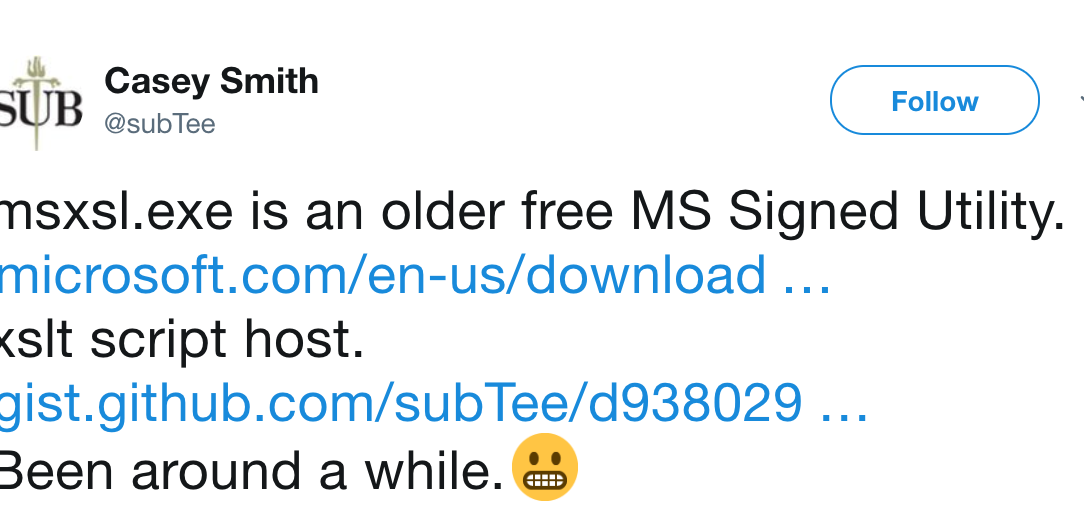The height and width of the screenshot is (520, 1084).
Task: Click the SUB trident profile avatar
Action: coord(40,104)
